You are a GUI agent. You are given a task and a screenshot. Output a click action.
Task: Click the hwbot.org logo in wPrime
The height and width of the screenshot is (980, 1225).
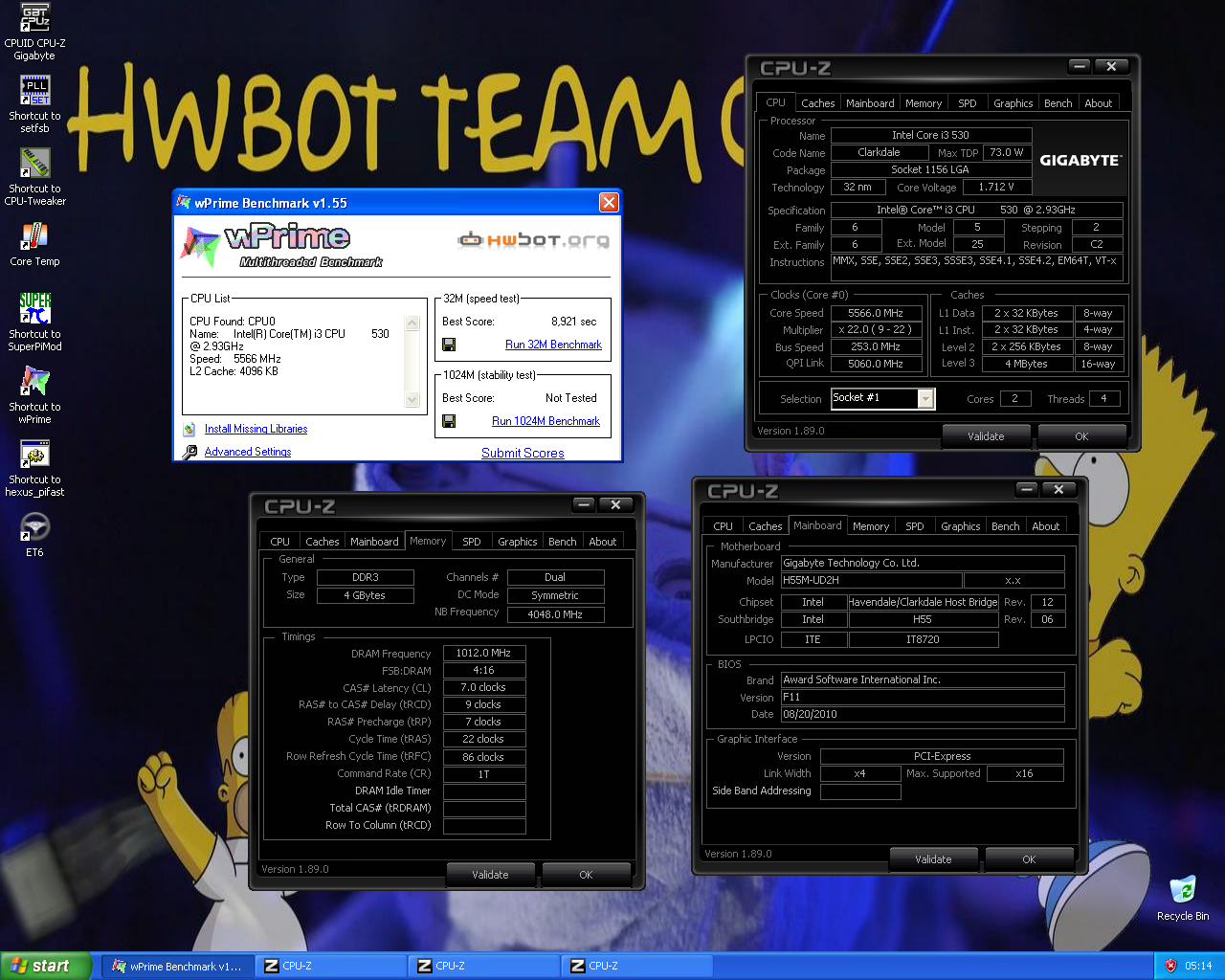(x=534, y=239)
